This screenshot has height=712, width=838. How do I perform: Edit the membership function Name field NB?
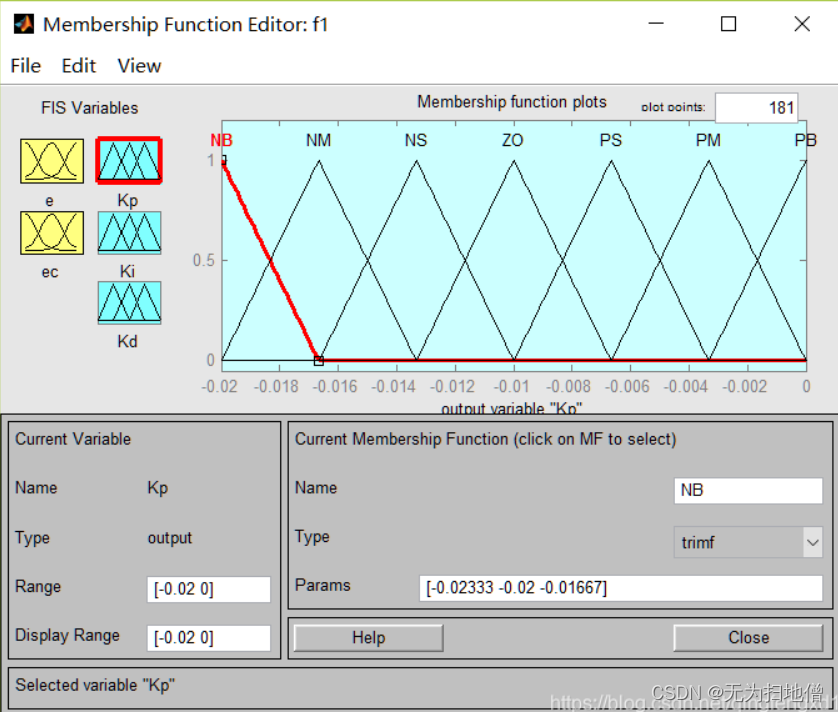[748, 490]
